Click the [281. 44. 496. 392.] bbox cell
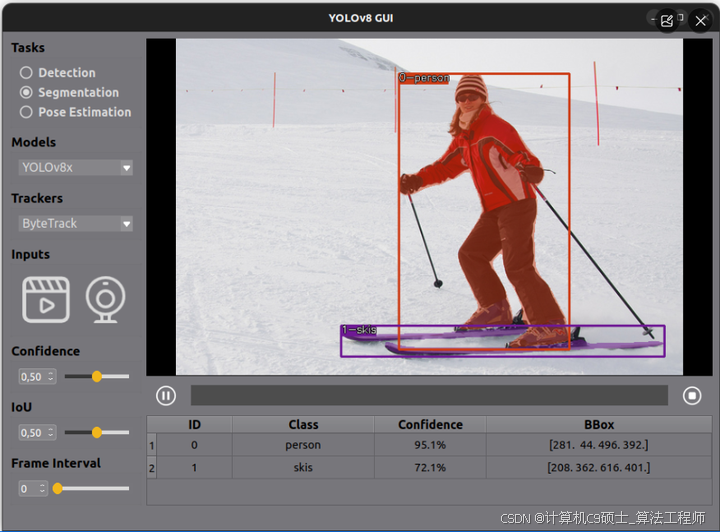720x532 pixels. [x=599, y=445]
